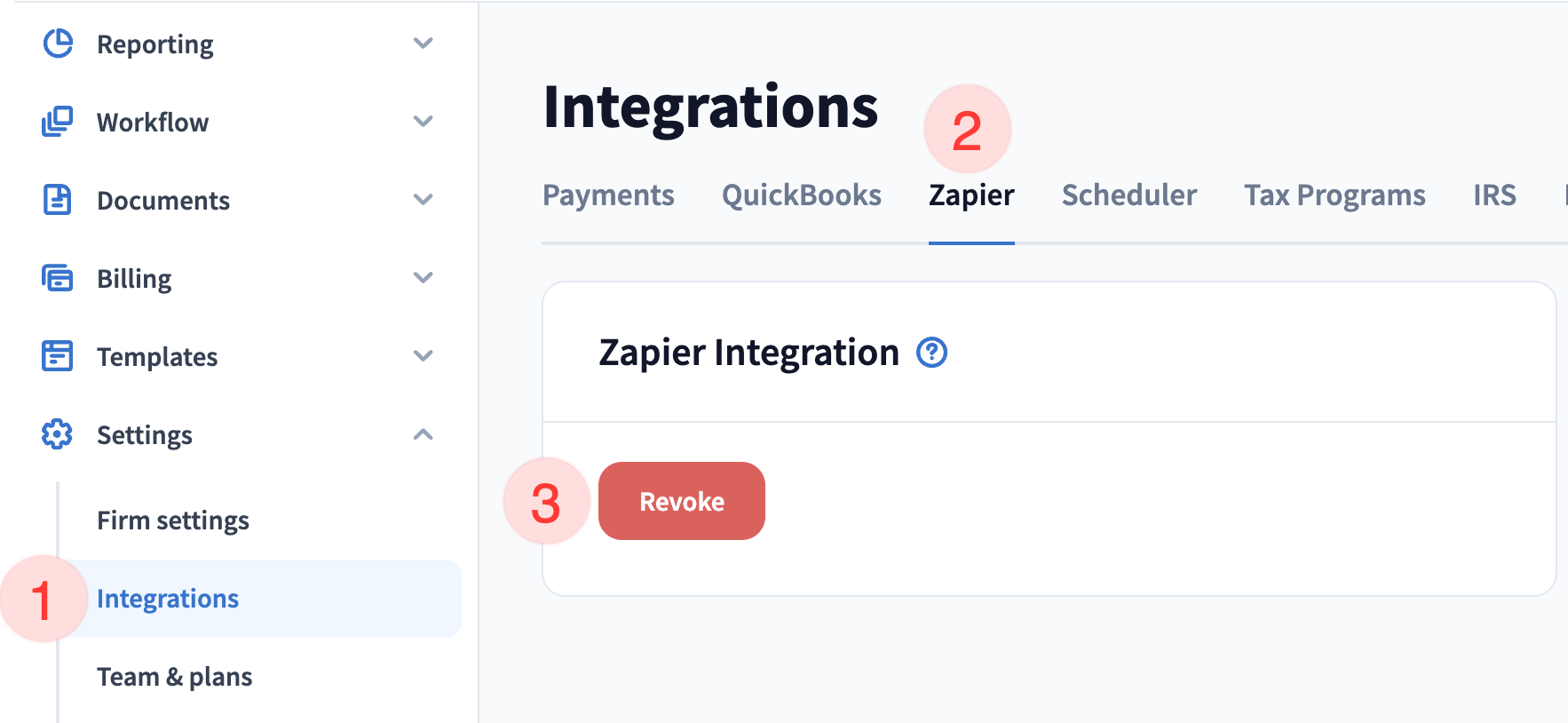Expand the Billing section chevron
1568x723 pixels.
pyautogui.click(x=424, y=278)
